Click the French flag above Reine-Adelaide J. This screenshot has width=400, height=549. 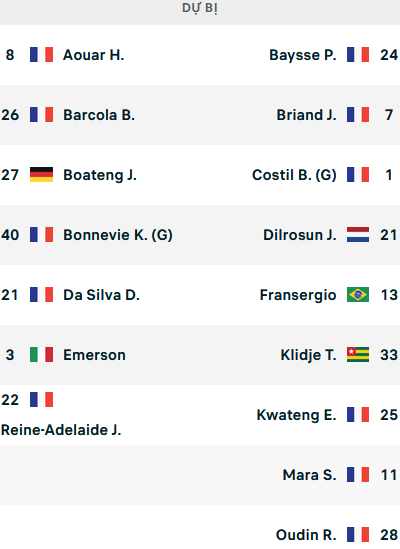coord(41,399)
